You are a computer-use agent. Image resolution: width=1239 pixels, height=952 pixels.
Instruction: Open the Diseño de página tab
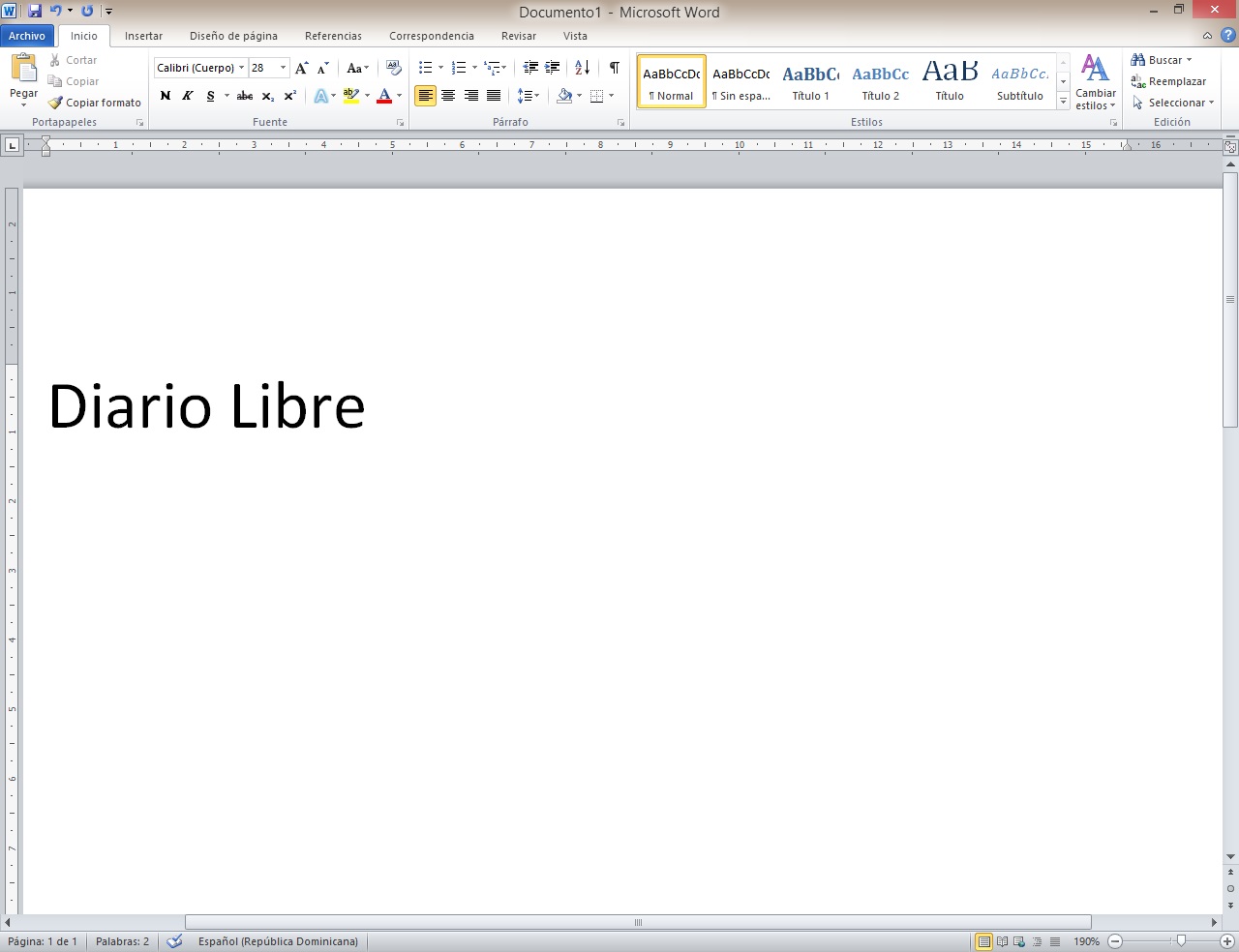point(233,36)
